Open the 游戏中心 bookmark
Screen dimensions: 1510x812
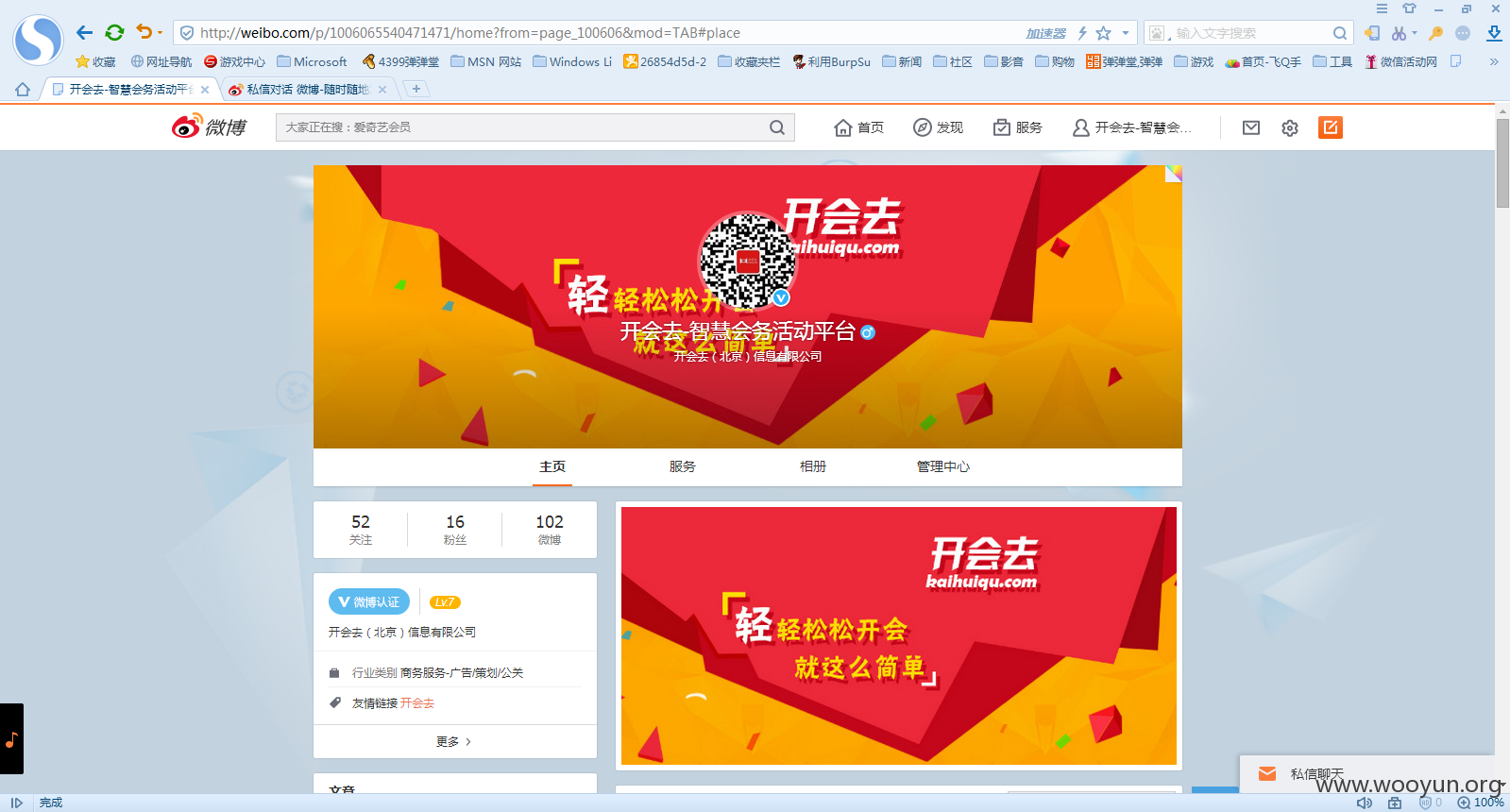234,61
